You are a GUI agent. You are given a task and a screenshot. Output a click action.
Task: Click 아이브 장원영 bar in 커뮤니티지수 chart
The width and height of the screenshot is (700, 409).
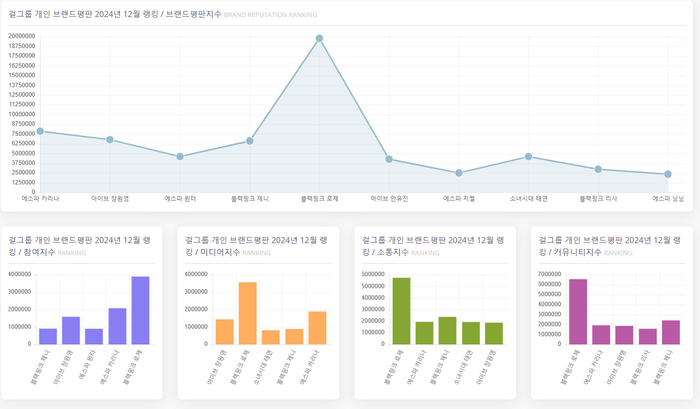click(625, 335)
